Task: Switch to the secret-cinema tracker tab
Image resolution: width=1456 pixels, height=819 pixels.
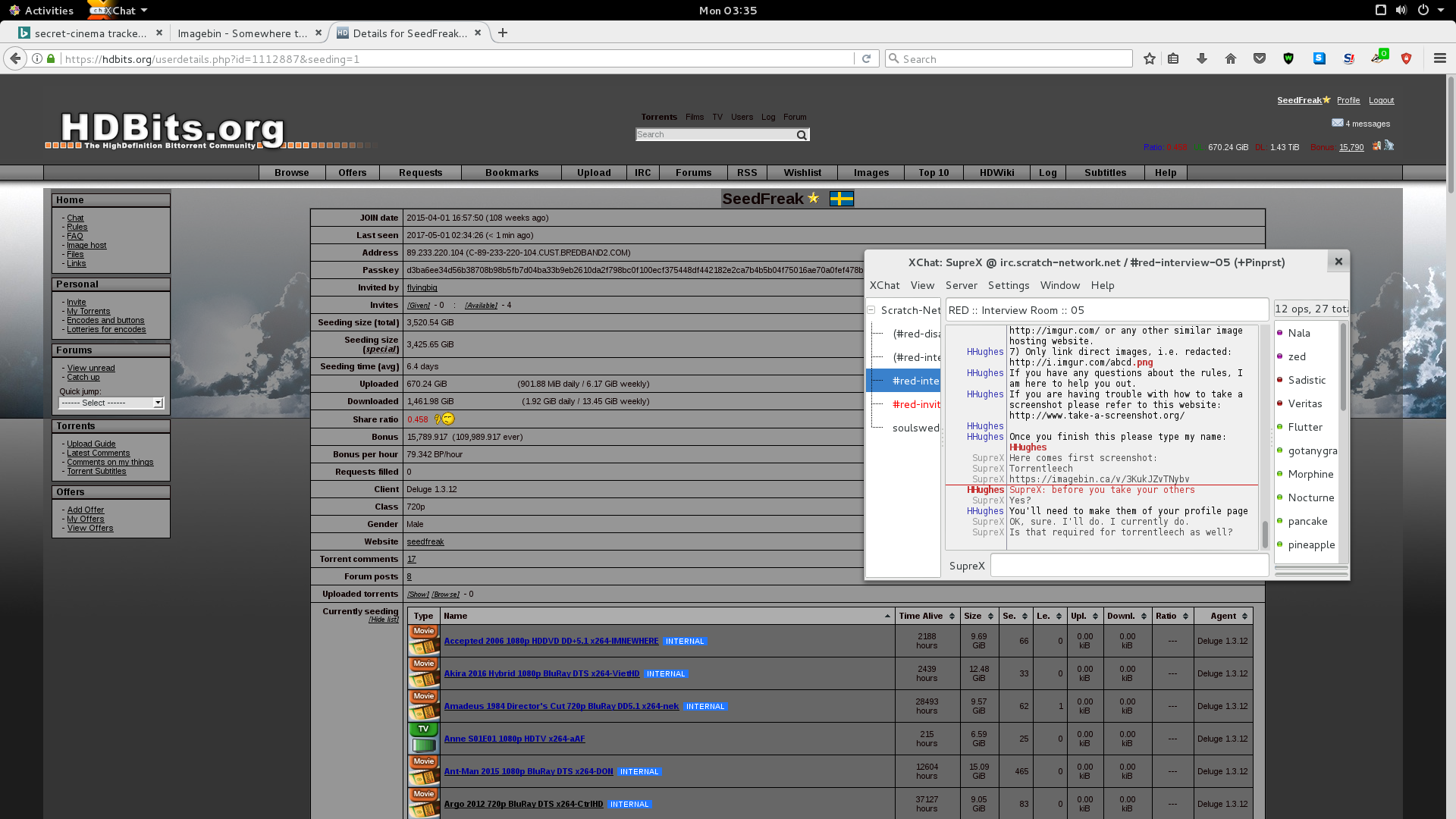Action: click(x=90, y=33)
